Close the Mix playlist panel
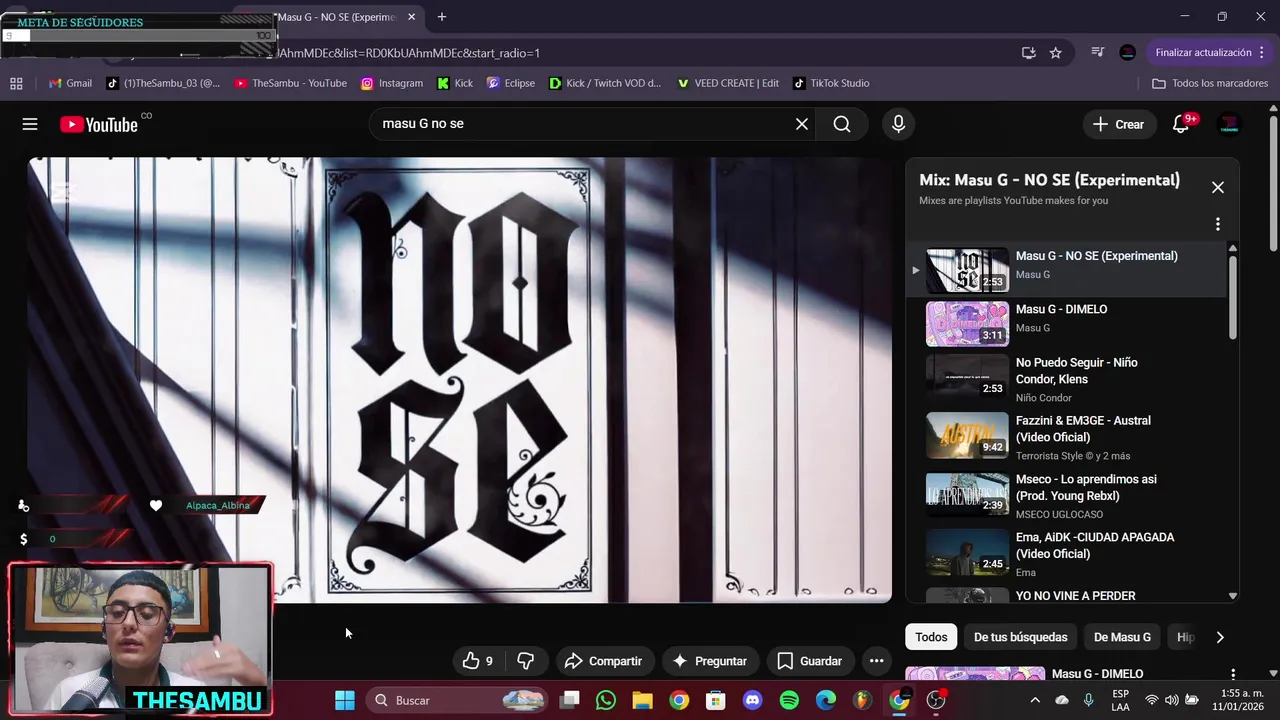The height and width of the screenshot is (720, 1280). tap(1218, 187)
